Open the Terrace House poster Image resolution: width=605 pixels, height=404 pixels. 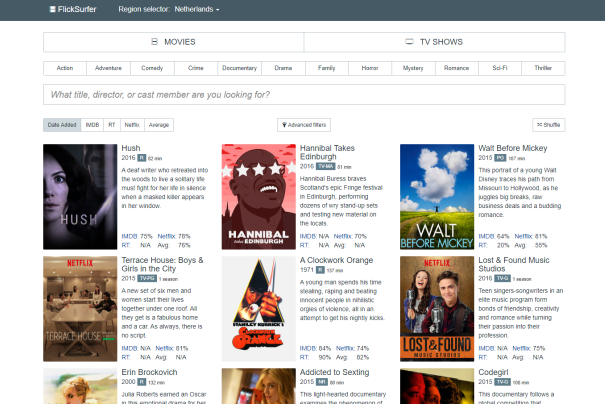[x=80, y=309]
